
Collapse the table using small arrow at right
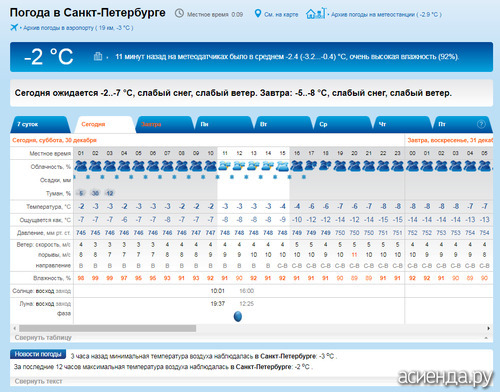486,338
